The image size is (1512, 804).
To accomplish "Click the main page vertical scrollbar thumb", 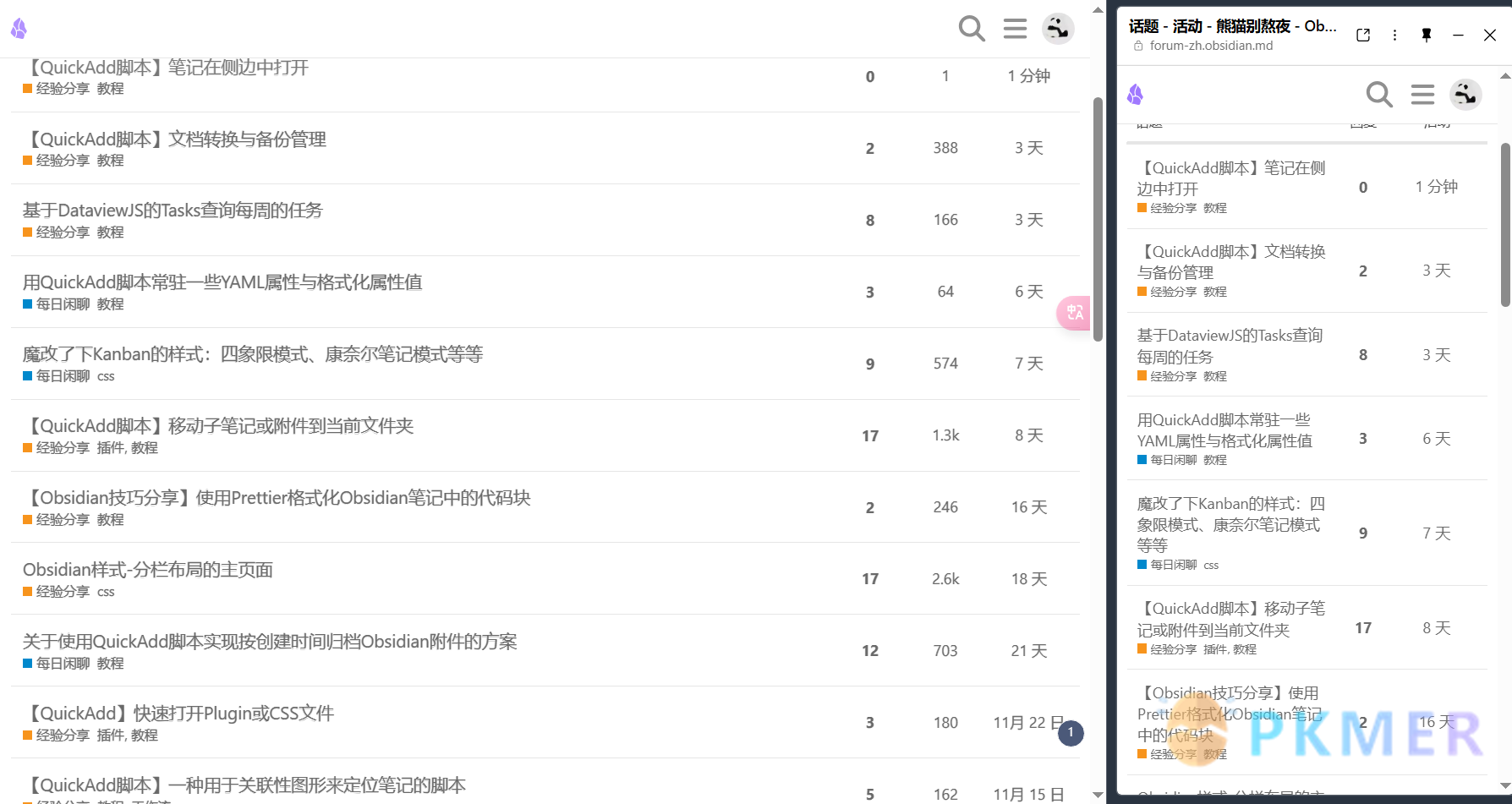I will point(1098,220).
